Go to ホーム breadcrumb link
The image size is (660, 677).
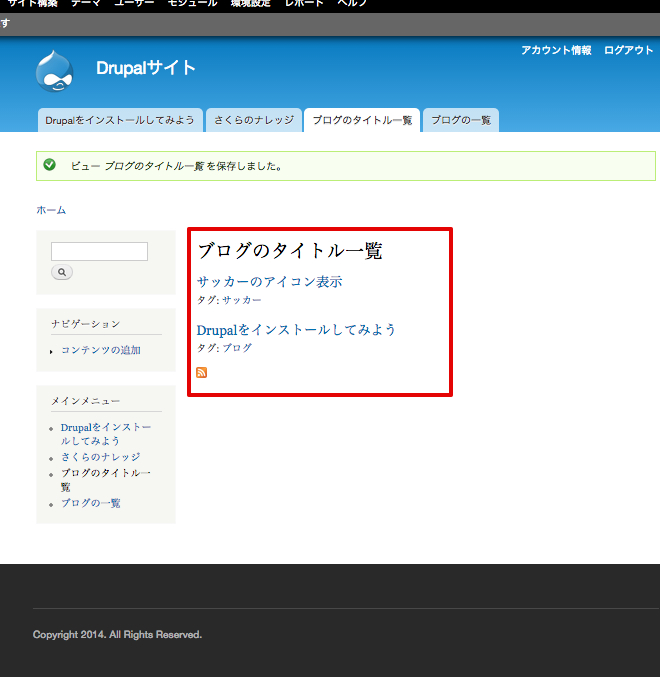(51, 210)
